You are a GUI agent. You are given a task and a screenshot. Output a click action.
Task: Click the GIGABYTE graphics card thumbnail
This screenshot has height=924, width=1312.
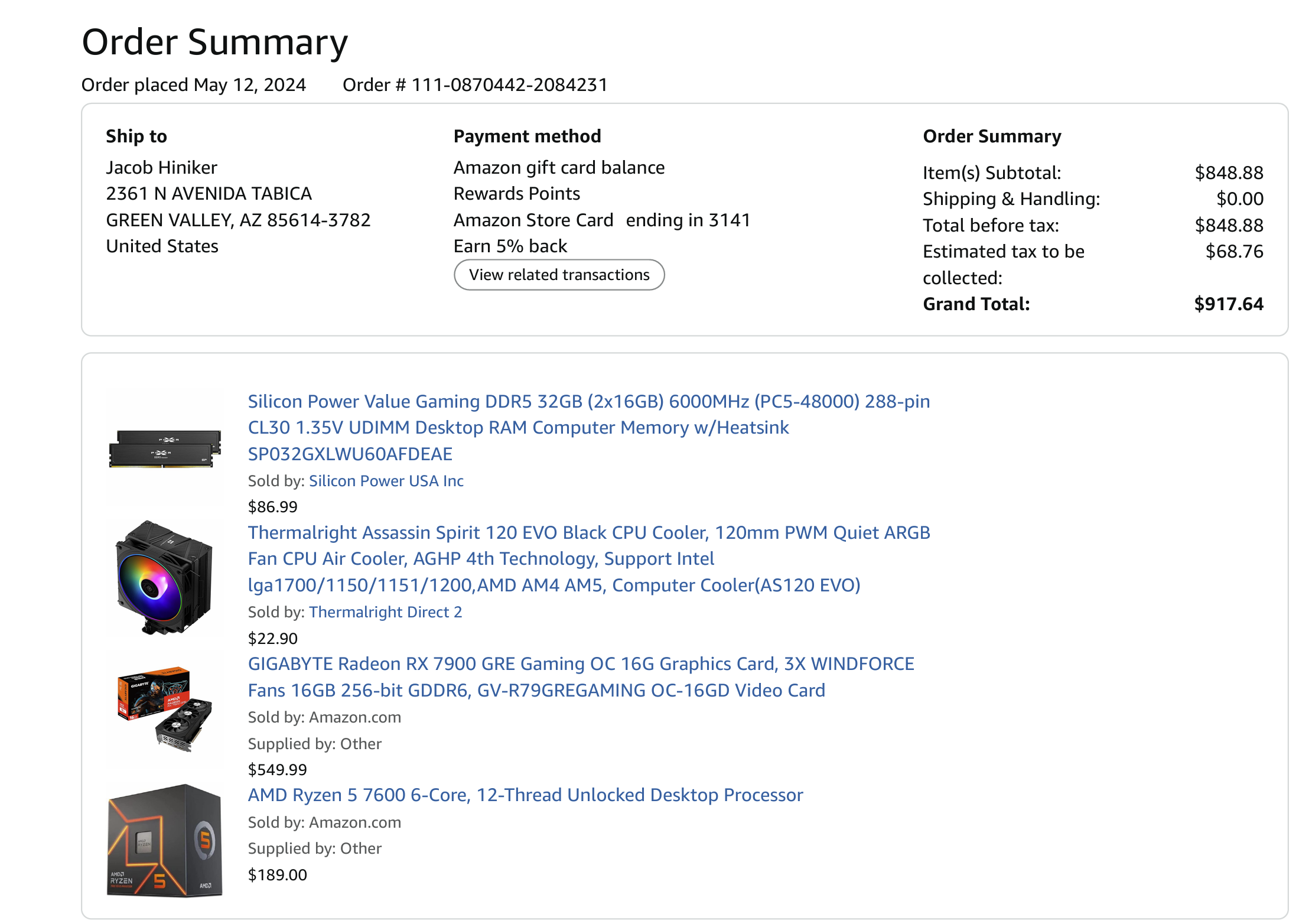(165, 709)
